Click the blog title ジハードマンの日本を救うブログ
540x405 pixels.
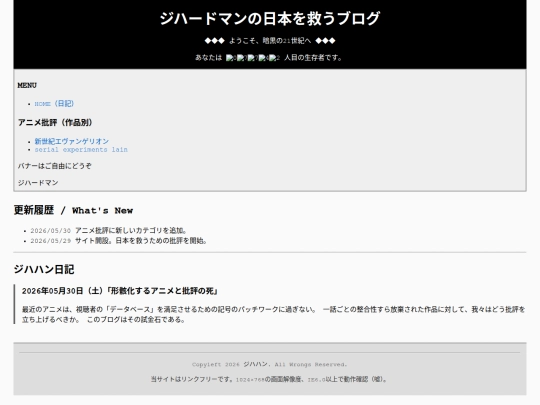click(x=270, y=19)
